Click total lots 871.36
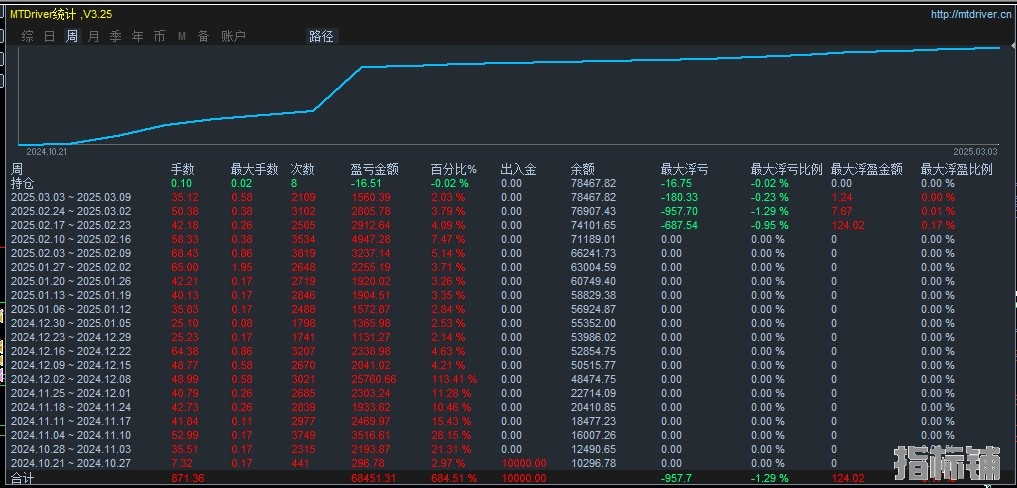1017x488 pixels. 187,479
